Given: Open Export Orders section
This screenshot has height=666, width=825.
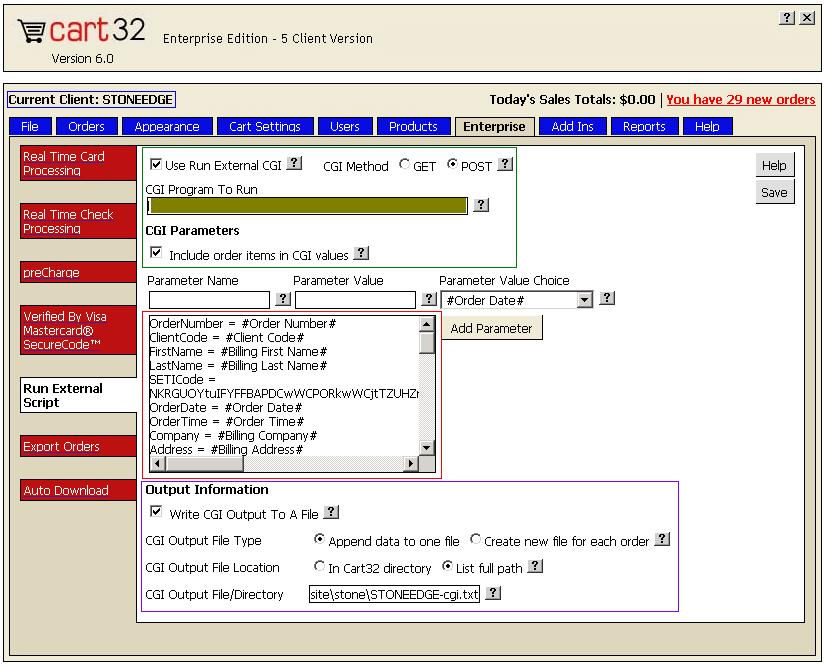Looking at the screenshot, I should 78,446.
